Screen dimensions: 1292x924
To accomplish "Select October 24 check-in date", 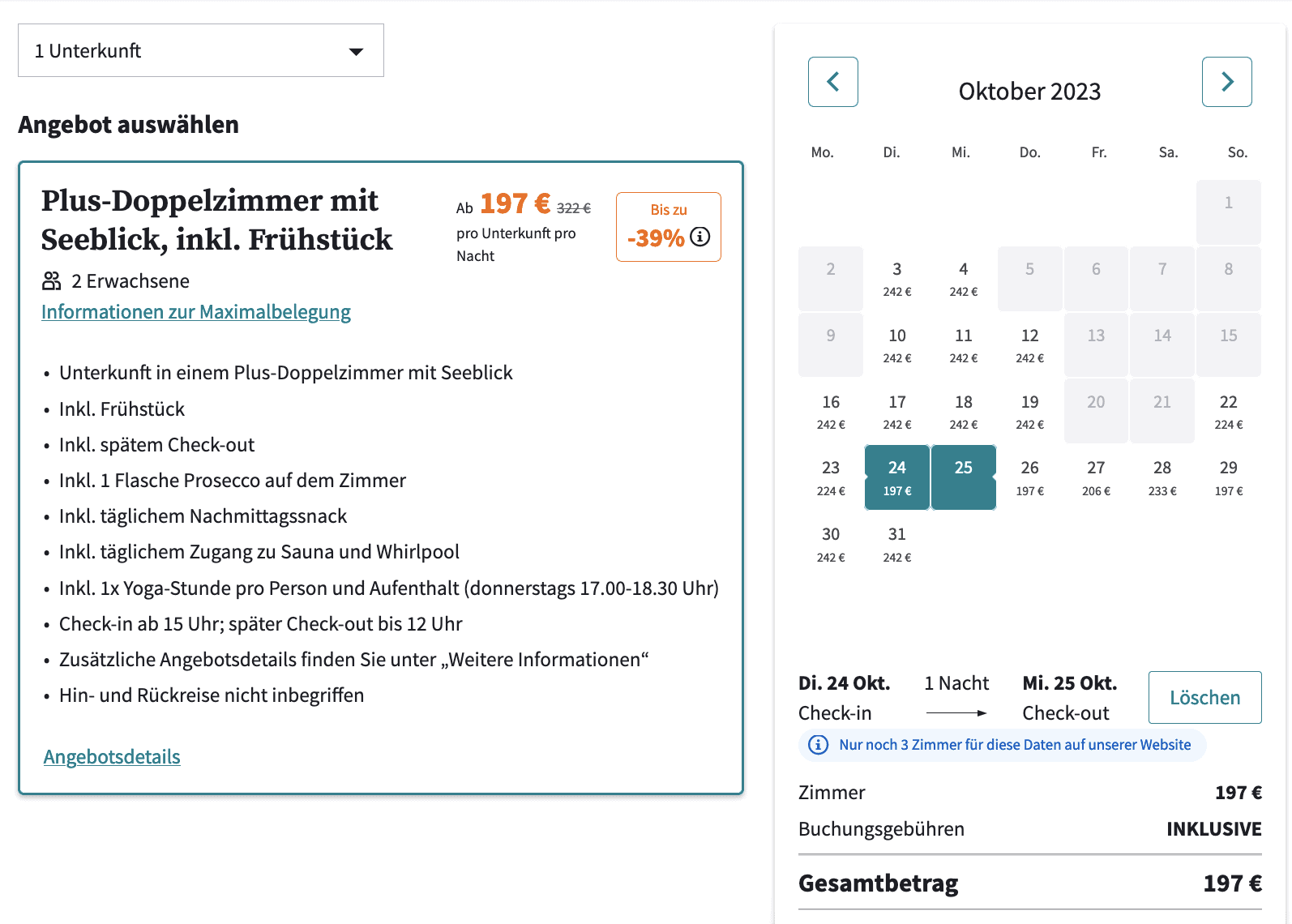I will (896, 477).
